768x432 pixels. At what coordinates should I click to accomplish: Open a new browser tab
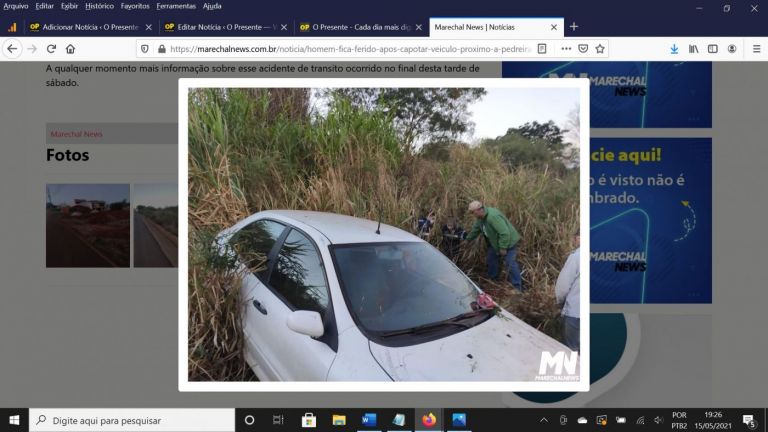[574, 27]
